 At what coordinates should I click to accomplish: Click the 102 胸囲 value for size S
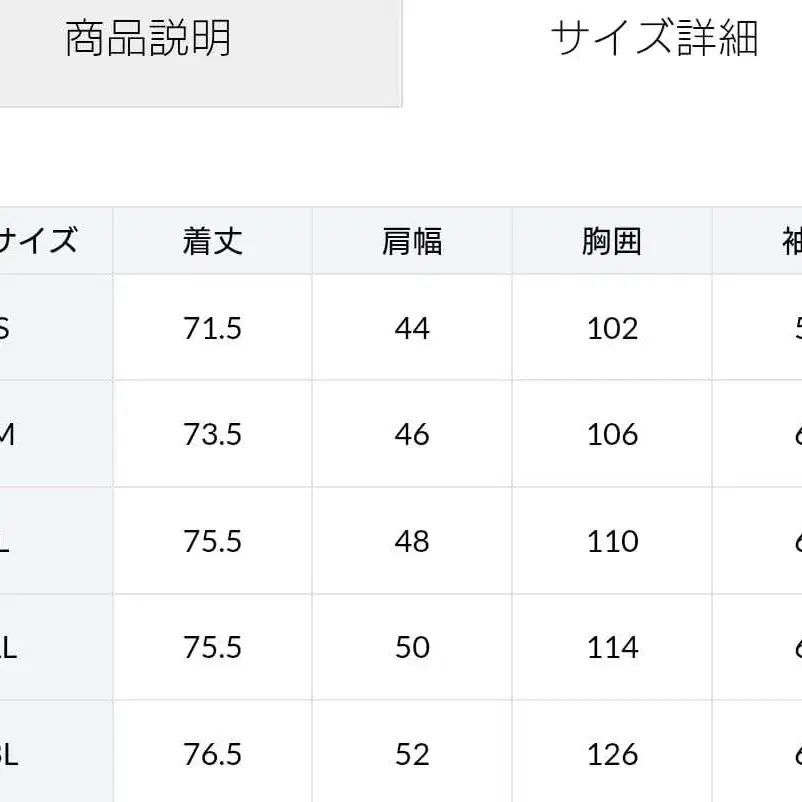(x=612, y=327)
